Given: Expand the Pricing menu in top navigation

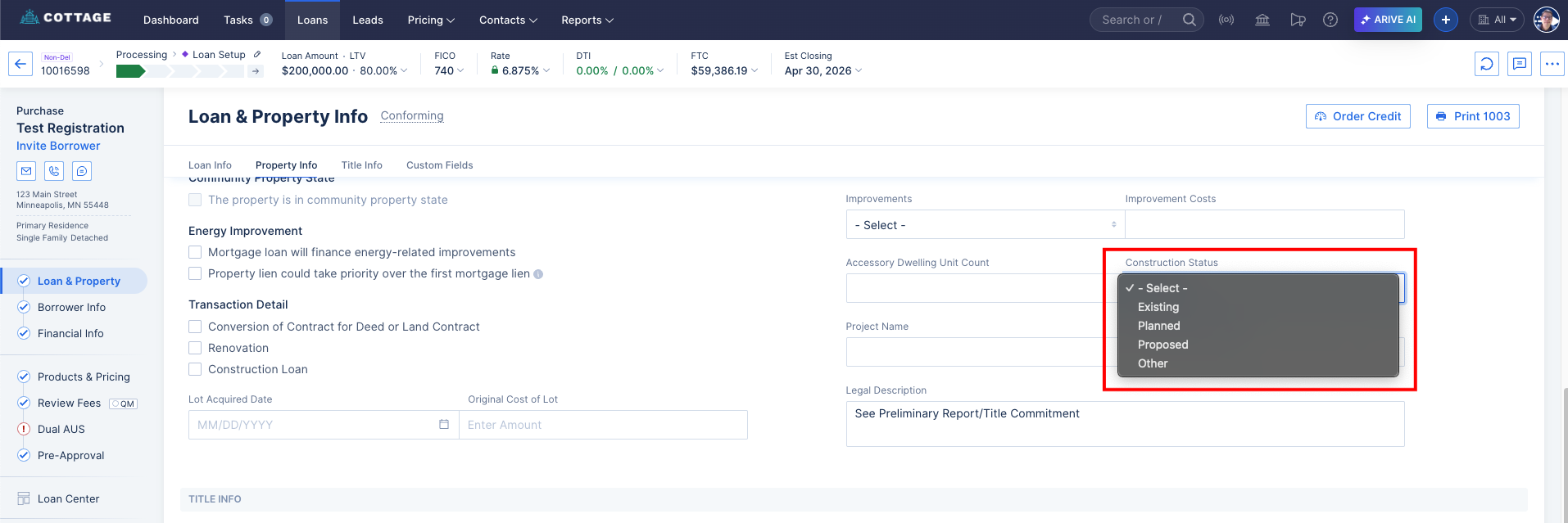Looking at the screenshot, I should pos(431,20).
